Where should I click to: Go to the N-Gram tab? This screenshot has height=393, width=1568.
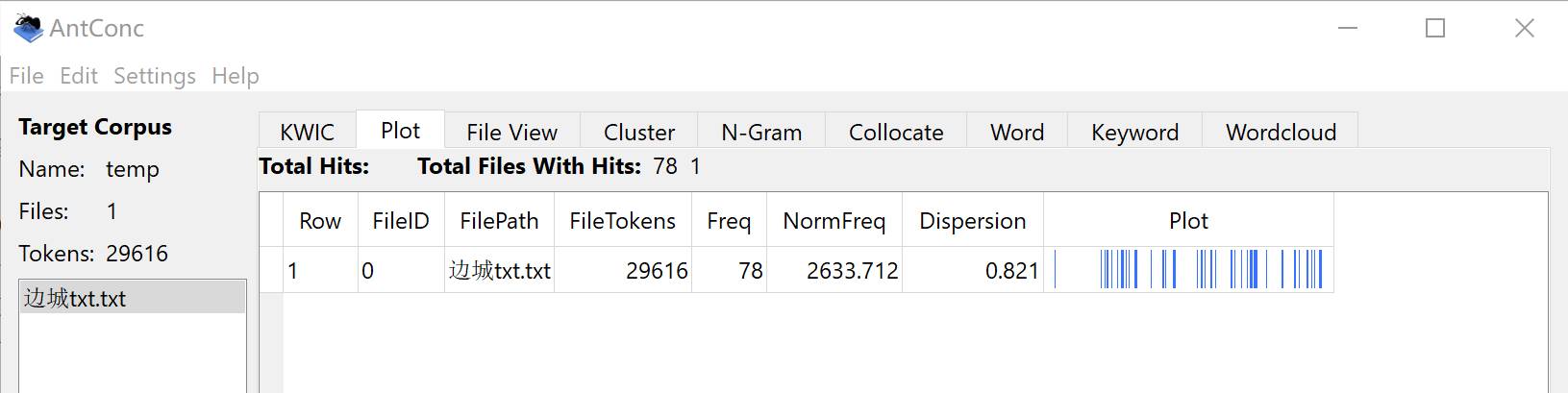761,133
